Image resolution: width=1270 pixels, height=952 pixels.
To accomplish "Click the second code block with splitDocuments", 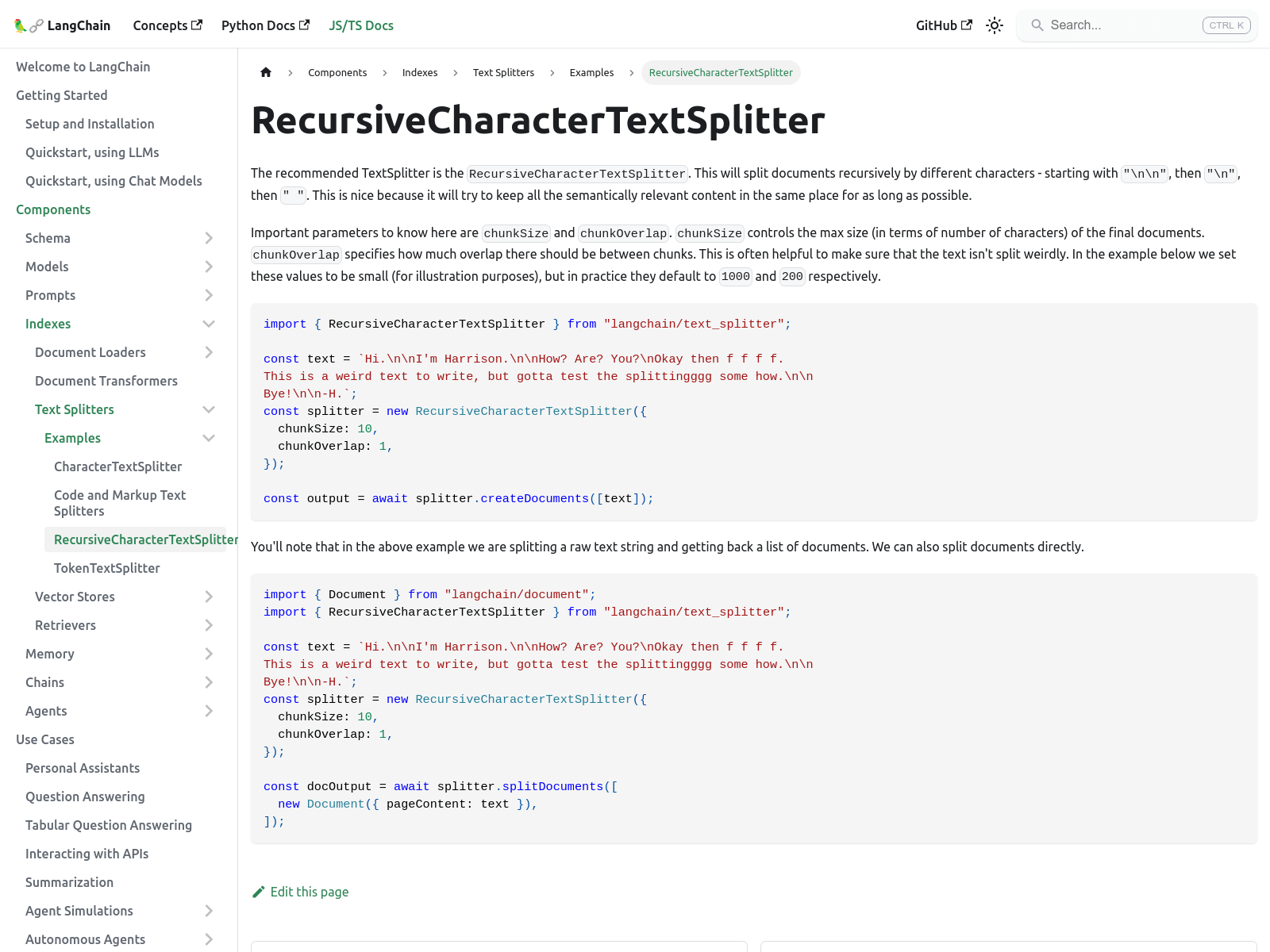I will (754, 708).
